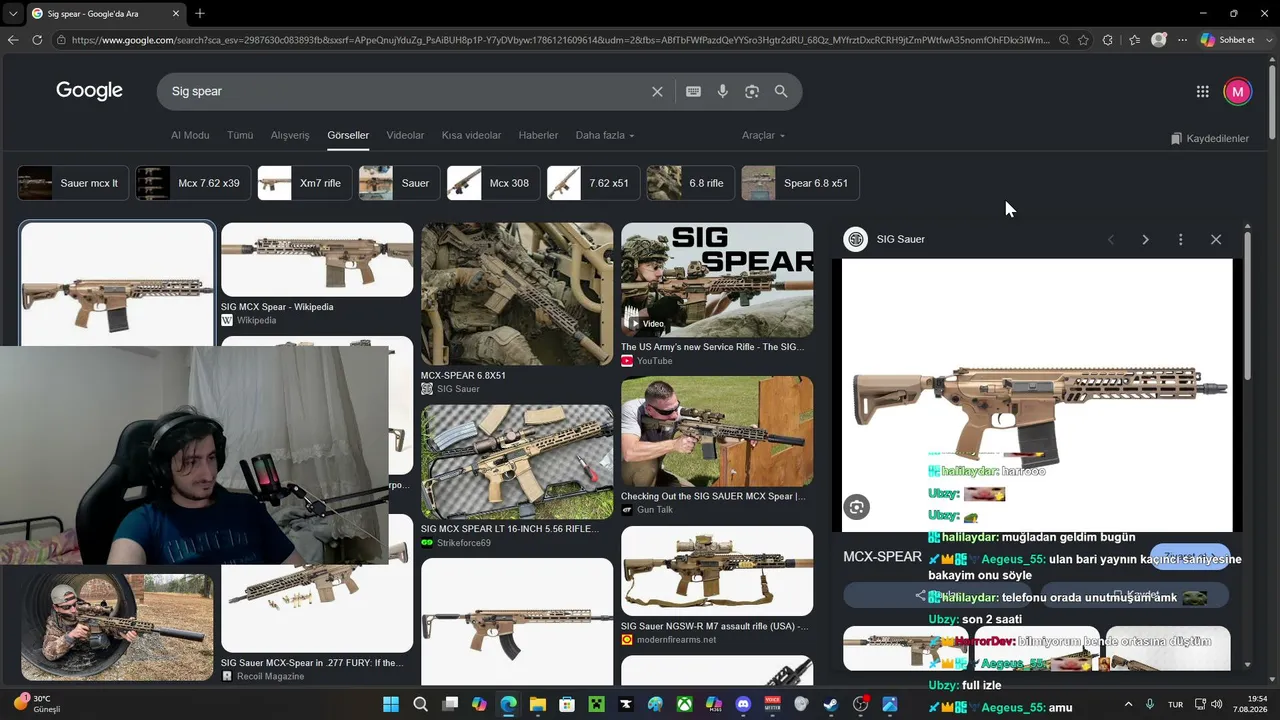Open the on-screen keyboard input tool
The image size is (1280, 720).
click(x=693, y=92)
